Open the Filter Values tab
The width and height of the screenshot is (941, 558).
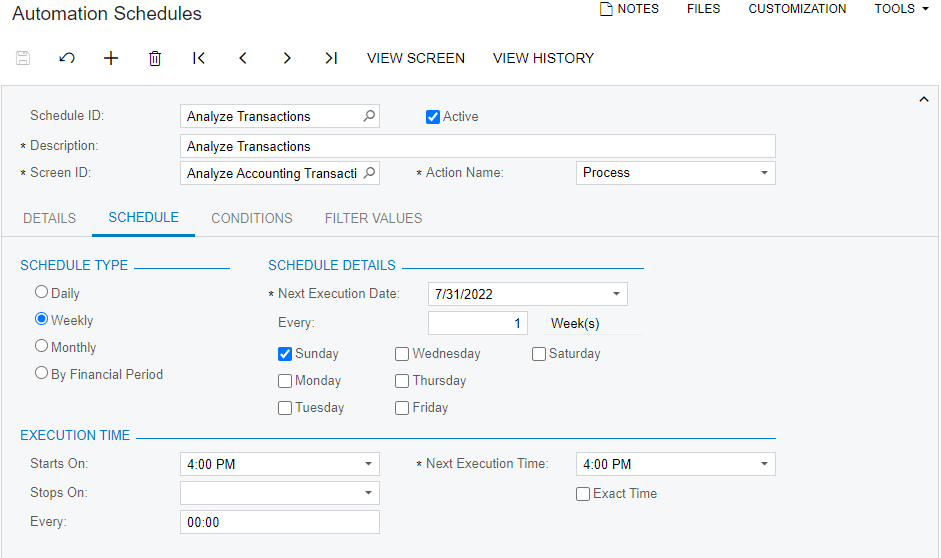pos(373,218)
